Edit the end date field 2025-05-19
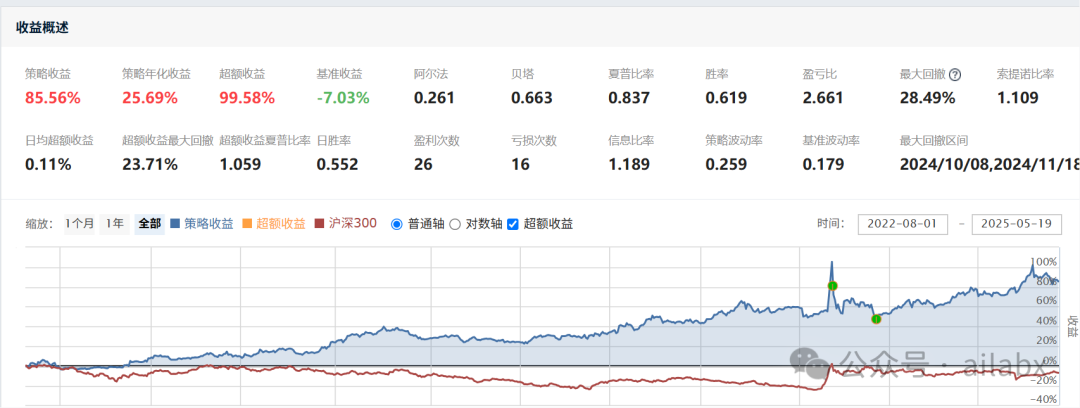Screen dimensions: 1080x408 (x=1017, y=225)
